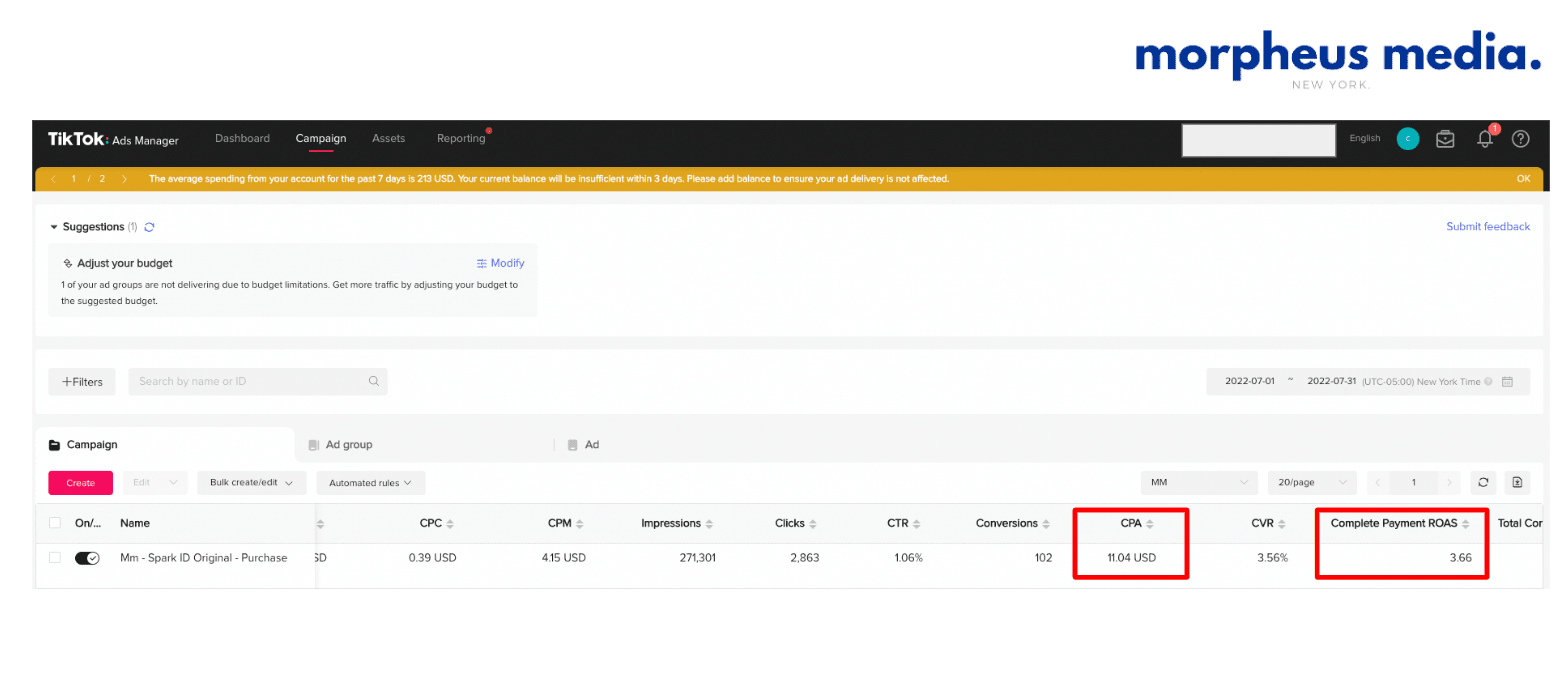Go to previous banner message

tap(53, 179)
